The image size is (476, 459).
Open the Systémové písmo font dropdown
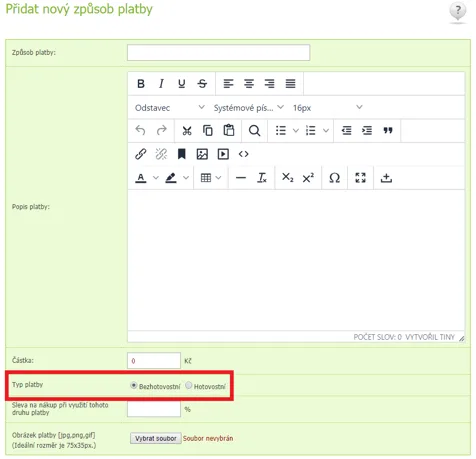[249, 108]
